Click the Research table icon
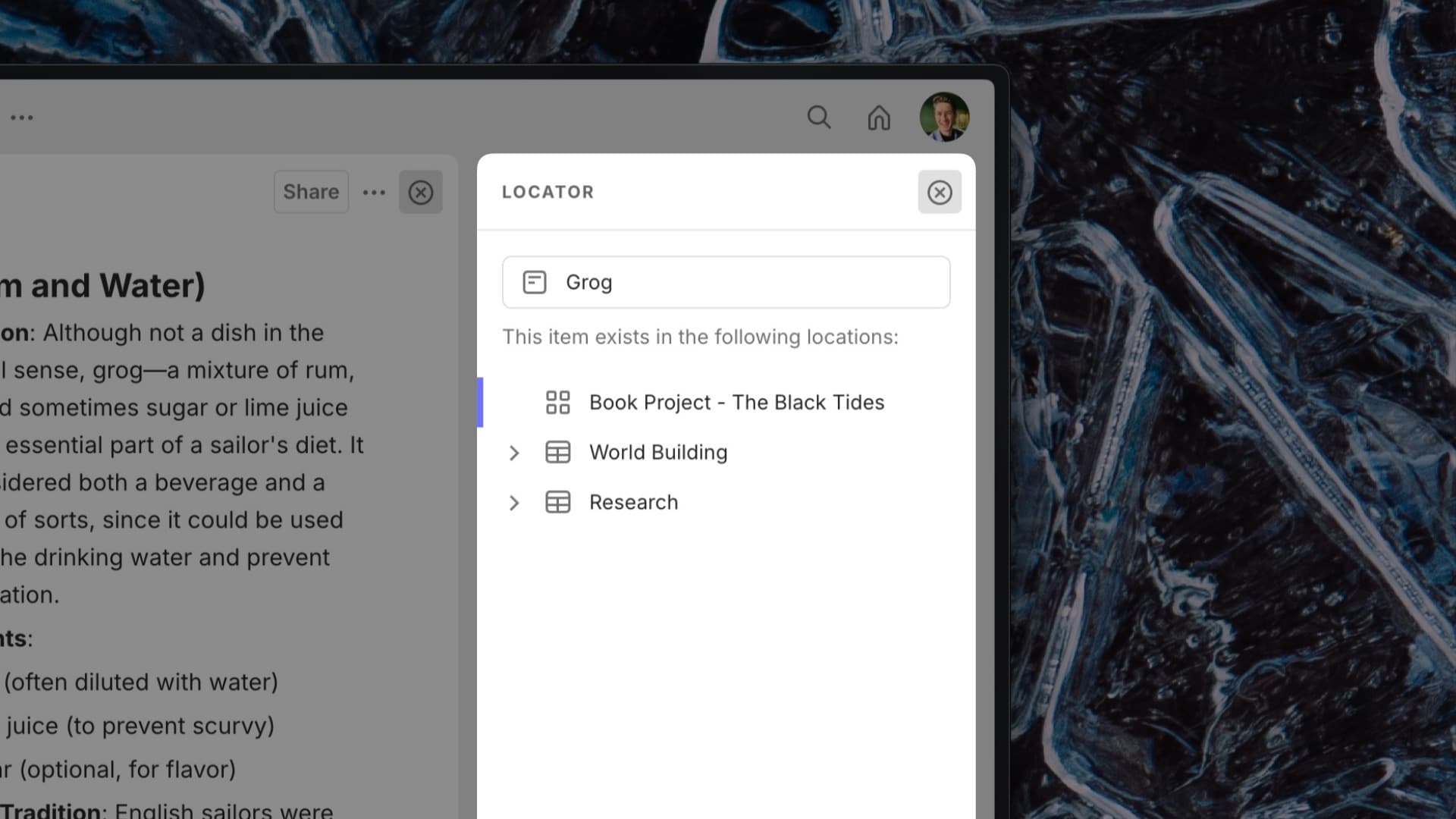 [x=558, y=503]
